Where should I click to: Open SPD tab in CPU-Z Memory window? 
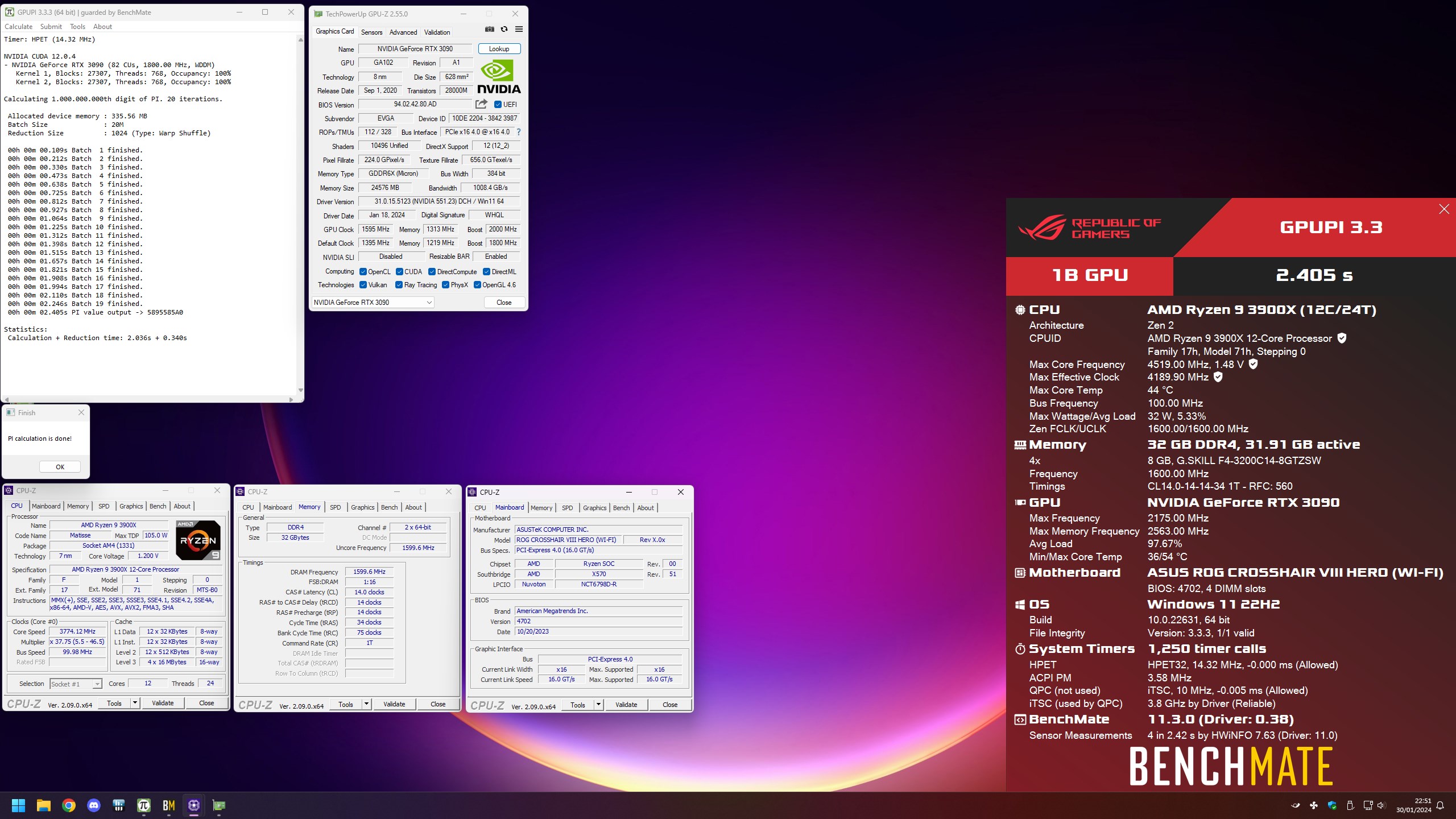coord(336,507)
